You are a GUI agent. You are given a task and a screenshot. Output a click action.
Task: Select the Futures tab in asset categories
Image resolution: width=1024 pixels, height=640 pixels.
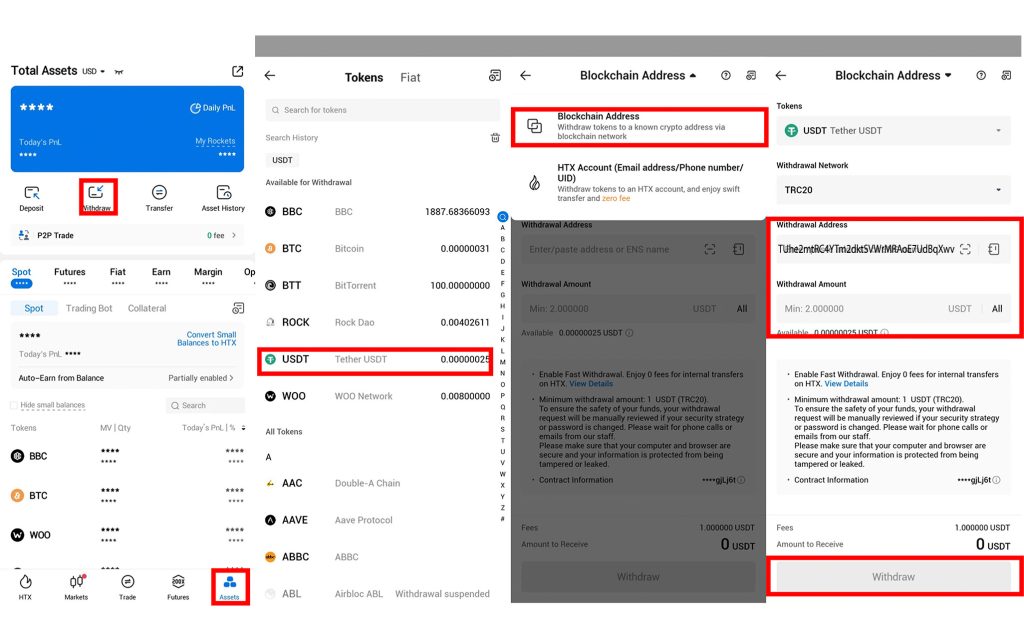point(69,271)
